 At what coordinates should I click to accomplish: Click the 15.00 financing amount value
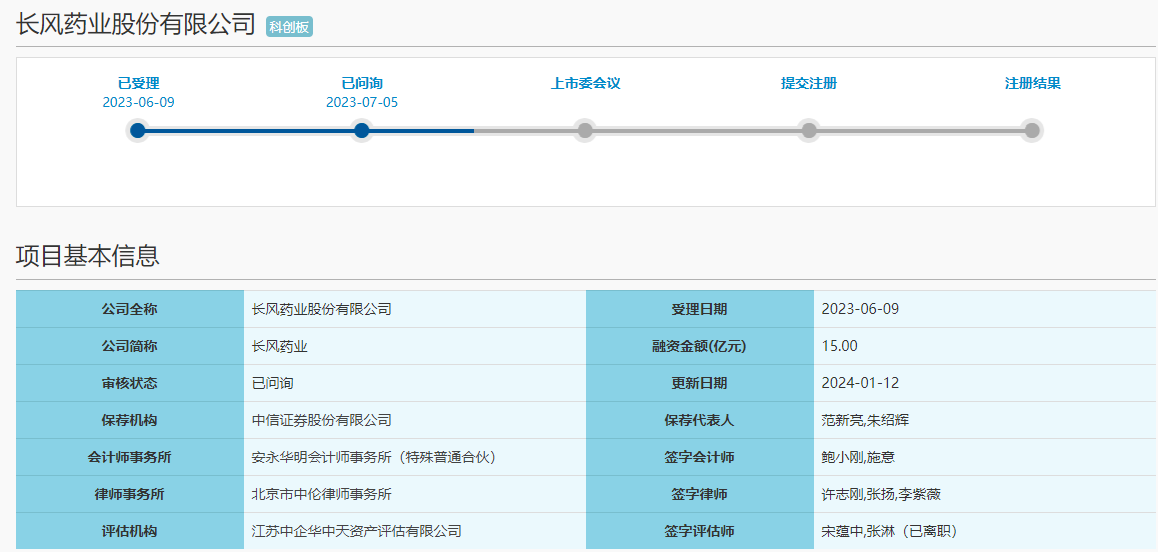tap(839, 346)
